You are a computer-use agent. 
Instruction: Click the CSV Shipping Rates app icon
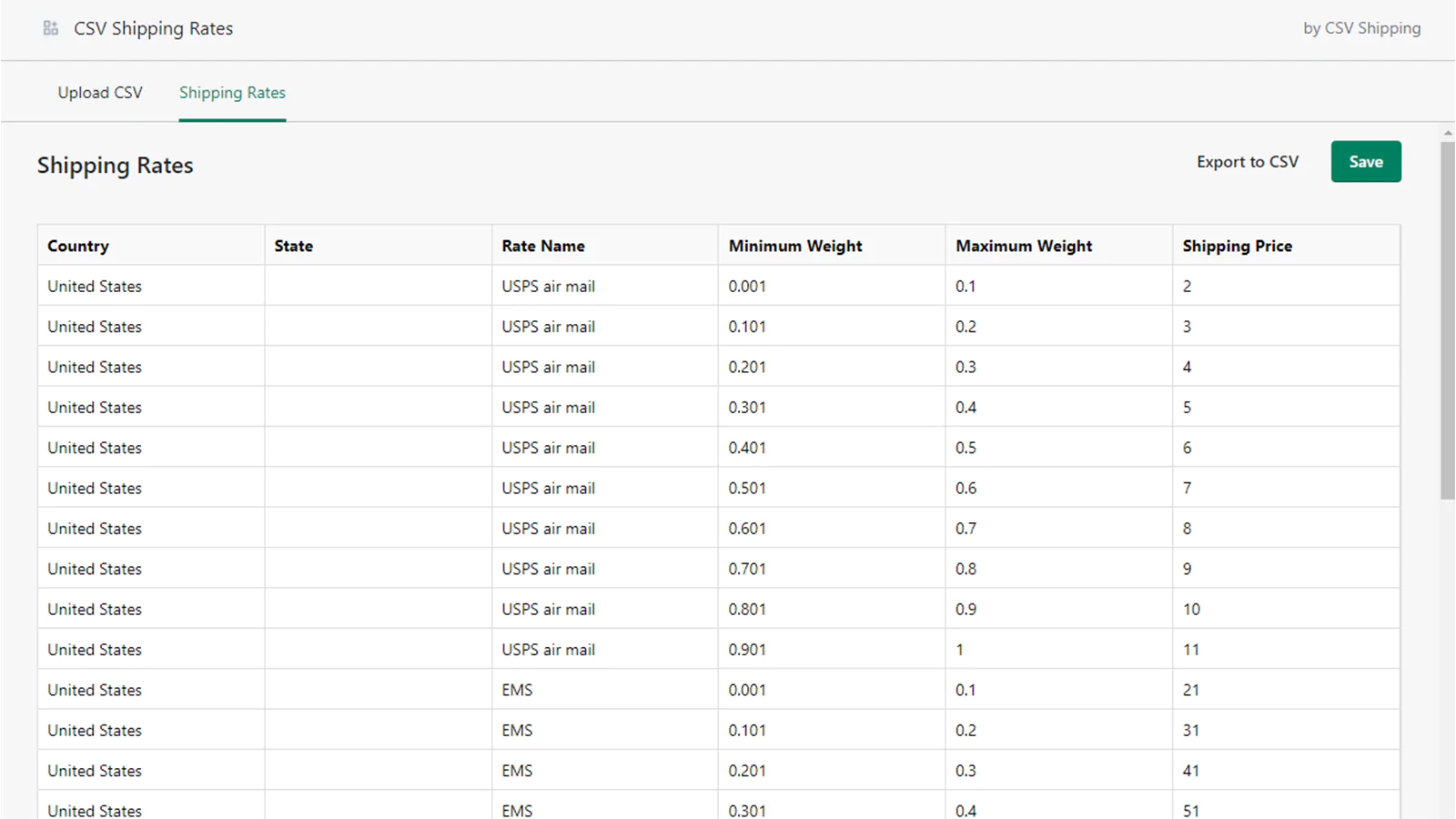tap(51, 28)
